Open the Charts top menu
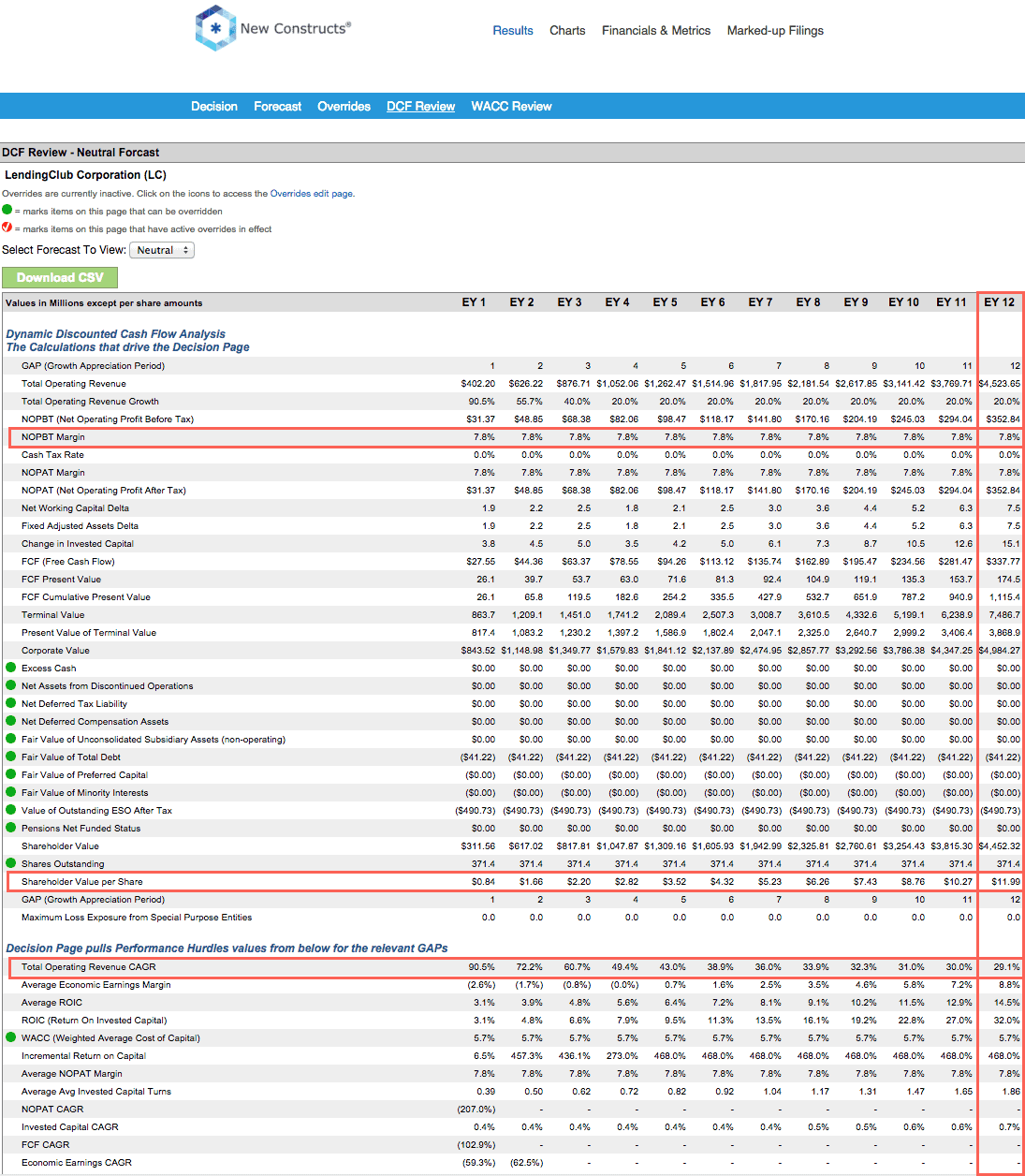Screen dimensions: 1025x1176 567,31
